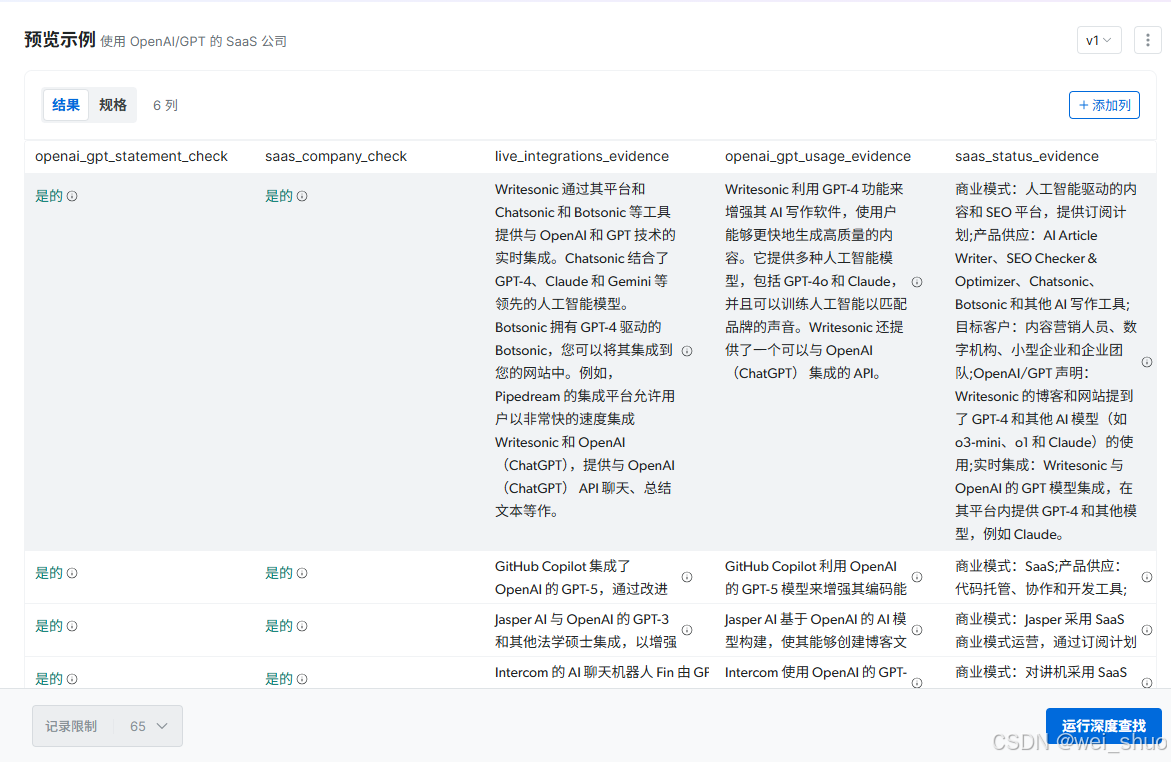Open the three-dot more options menu
The image size is (1171, 762).
pos(1147,40)
